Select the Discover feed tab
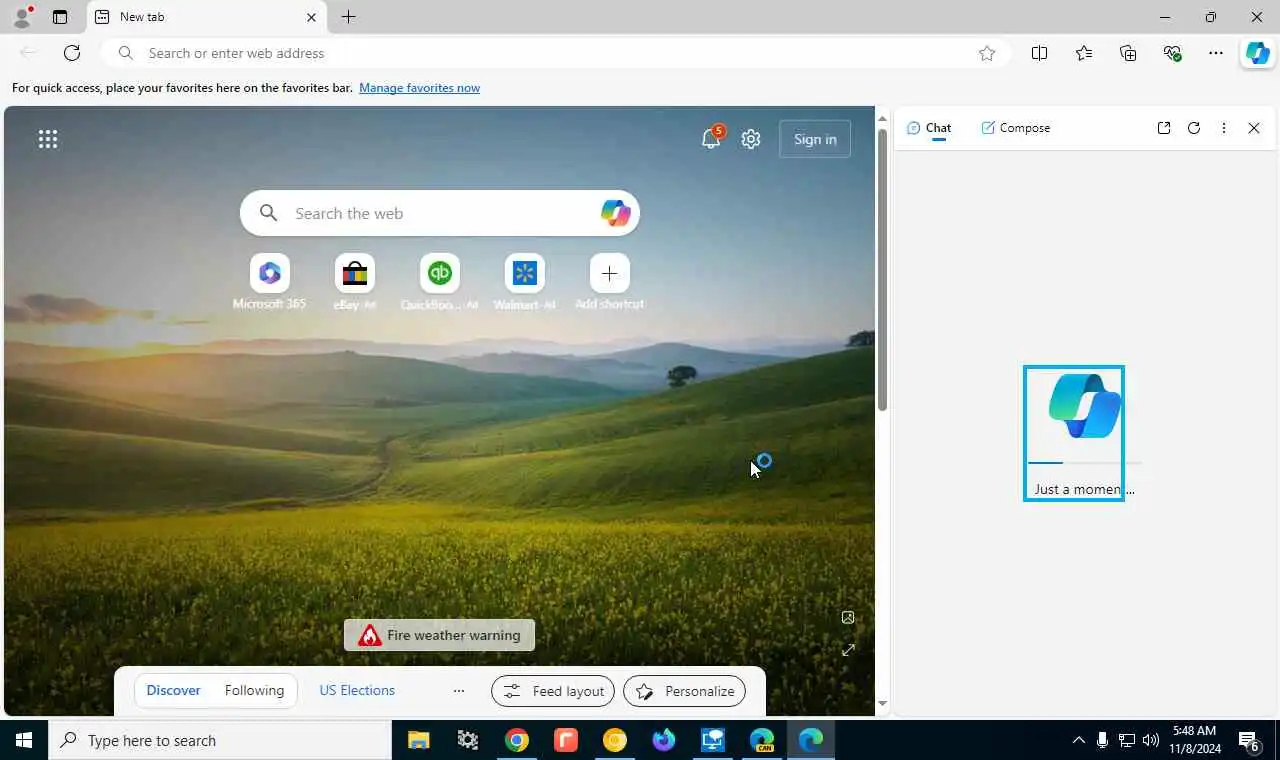This screenshot has width=1280, height=760. click(x=173, y=690)
